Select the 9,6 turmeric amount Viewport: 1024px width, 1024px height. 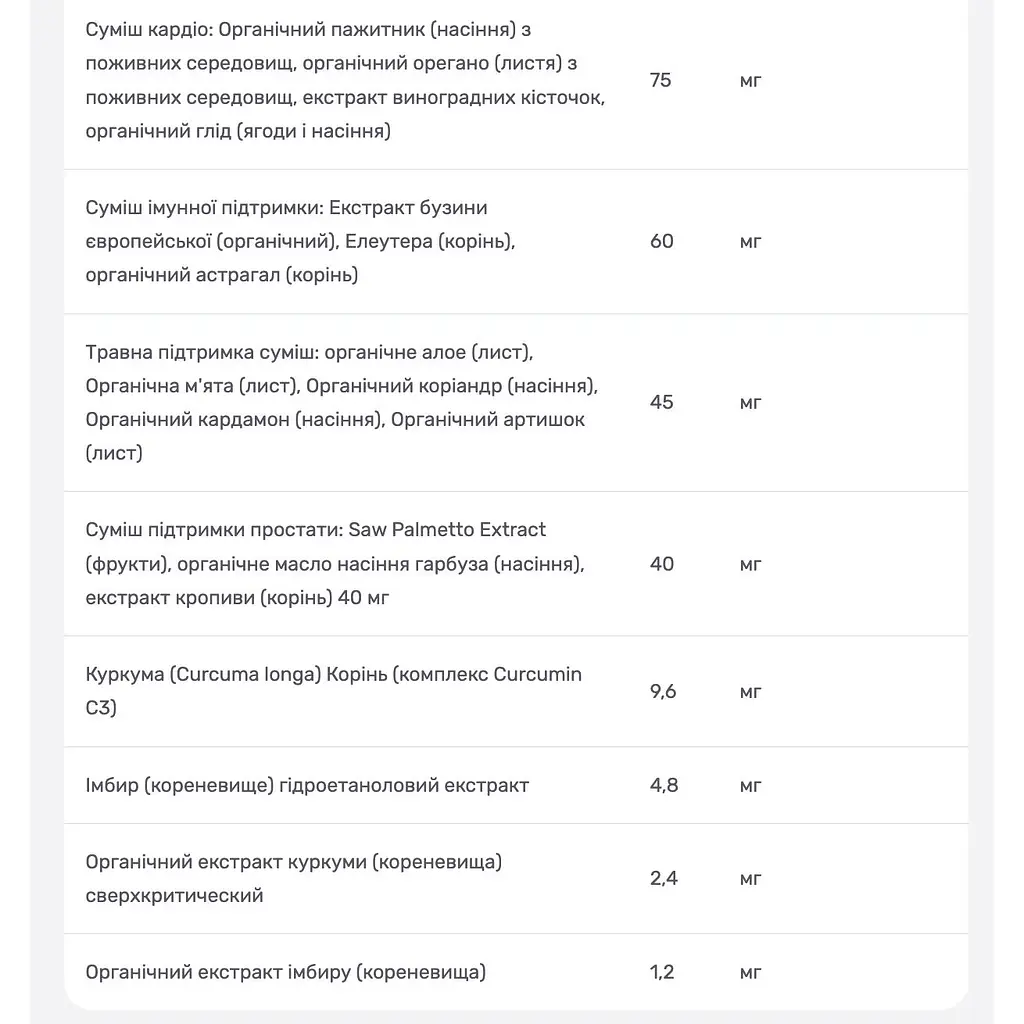tap(663, 691)
